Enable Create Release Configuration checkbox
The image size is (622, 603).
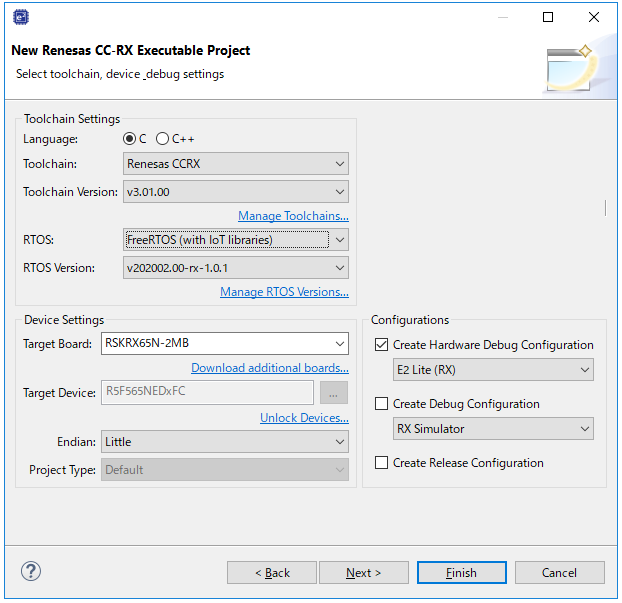click(x=381, y=463)
